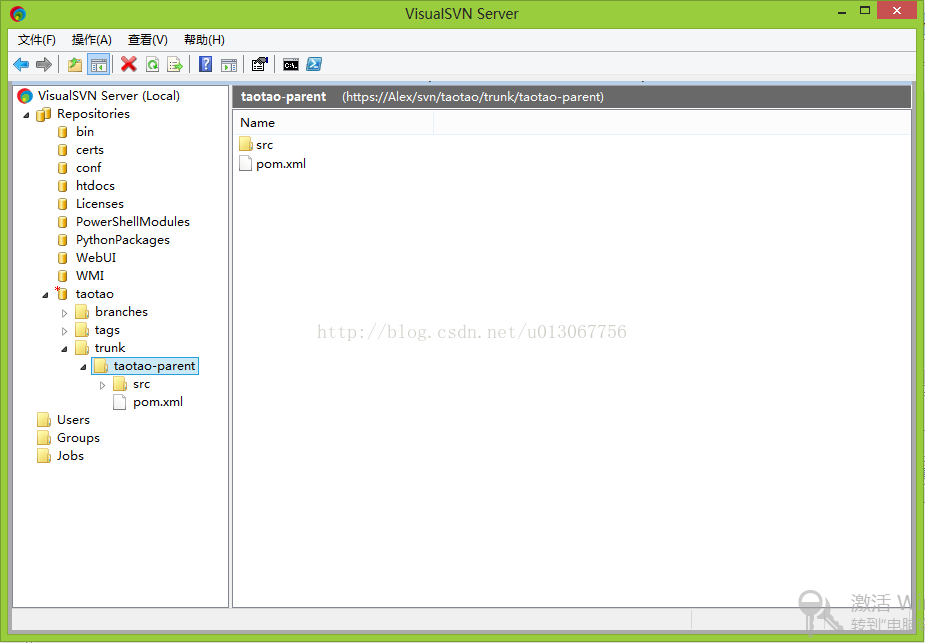Collapse the taotao repository node
This screenshot has height=643, width=925.
point(45,295)
